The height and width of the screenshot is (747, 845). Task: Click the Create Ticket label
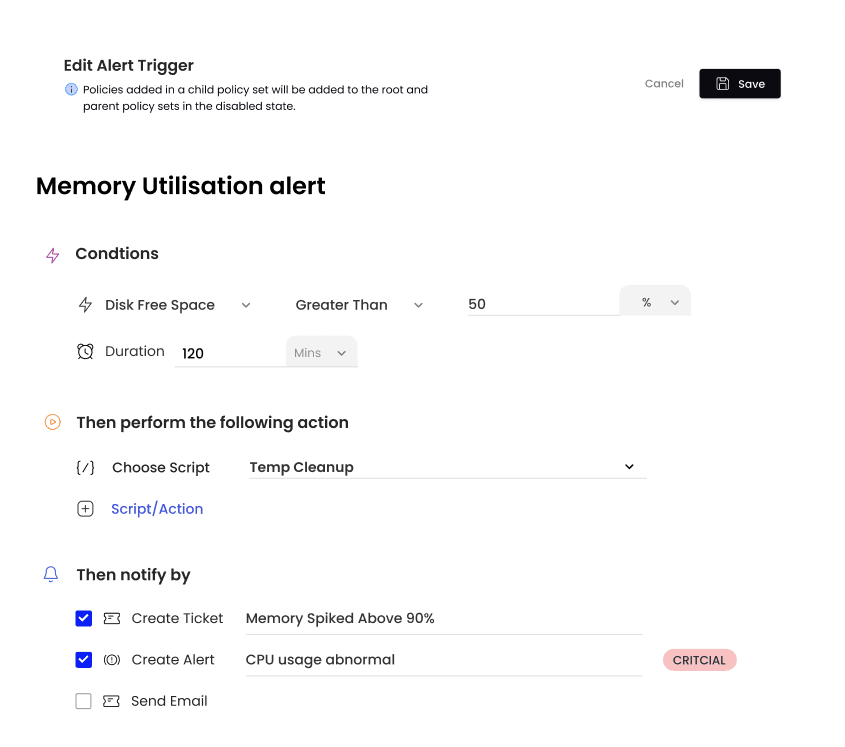(x=177, y=618)
